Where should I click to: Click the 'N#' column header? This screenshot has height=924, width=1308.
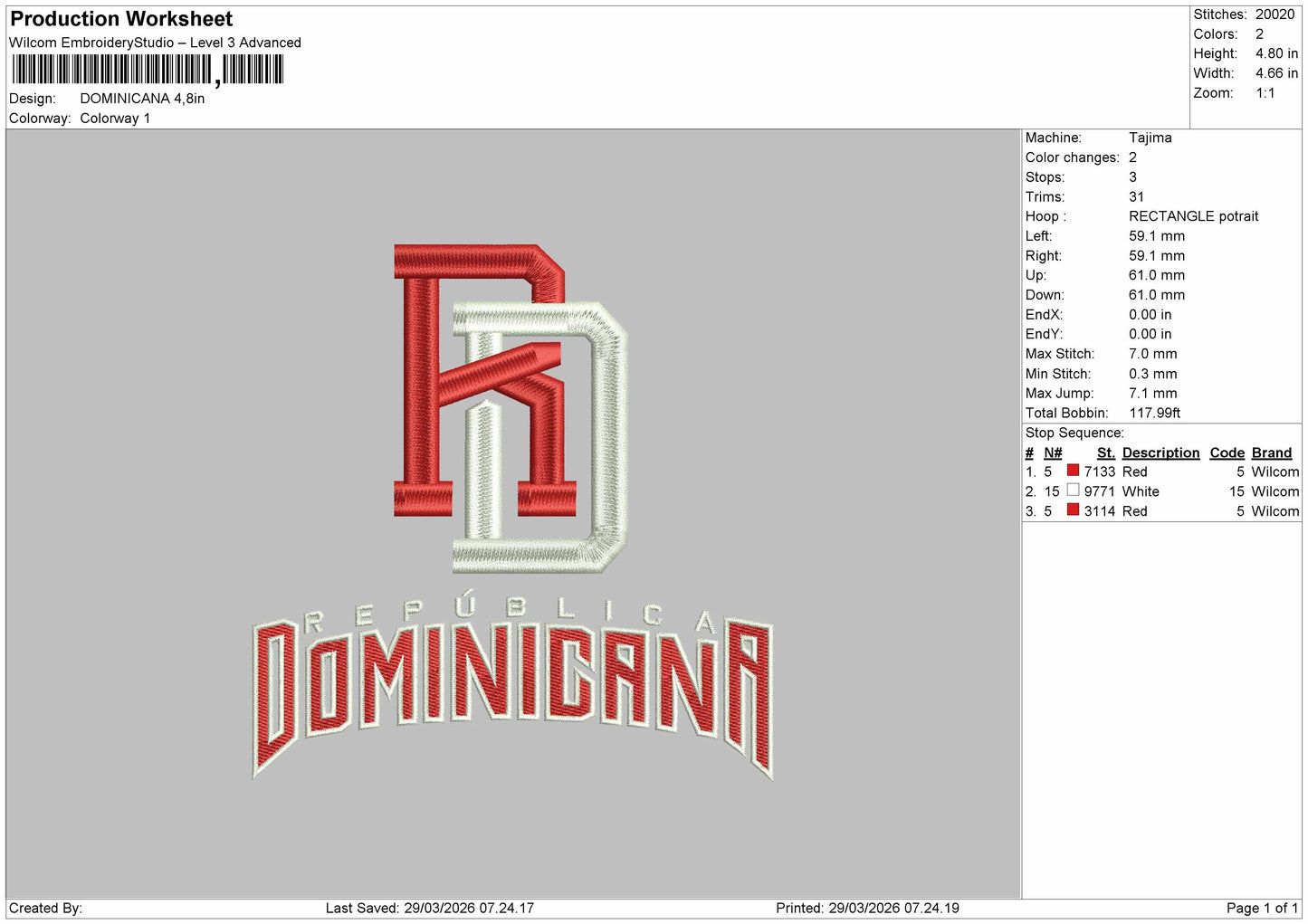click(x=1053, y=452)
